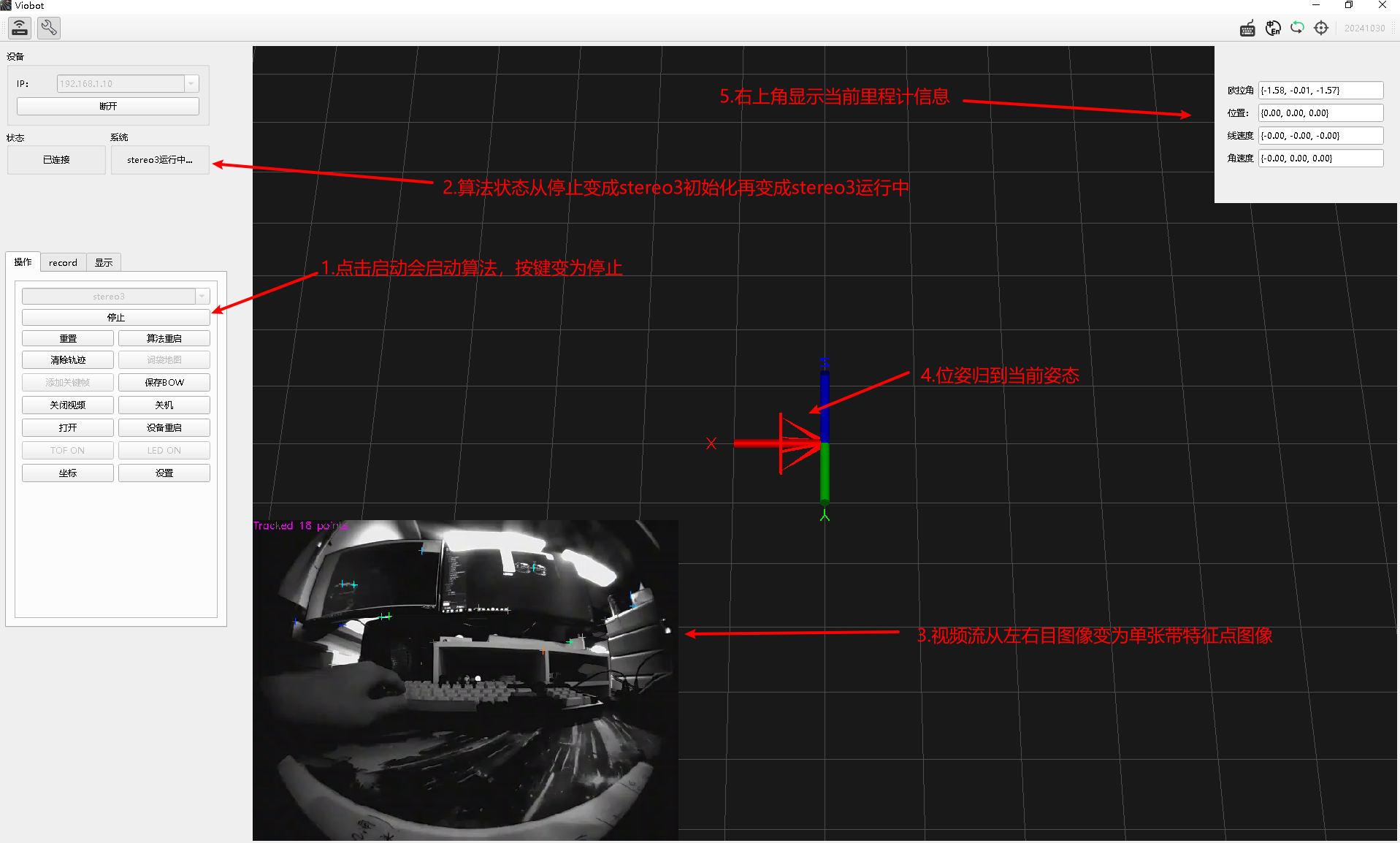This screenshot has width=1400, height=843.
Task: Switch language with the 中/En icon
Action: pyautogui.click(x=1273, y=28)
